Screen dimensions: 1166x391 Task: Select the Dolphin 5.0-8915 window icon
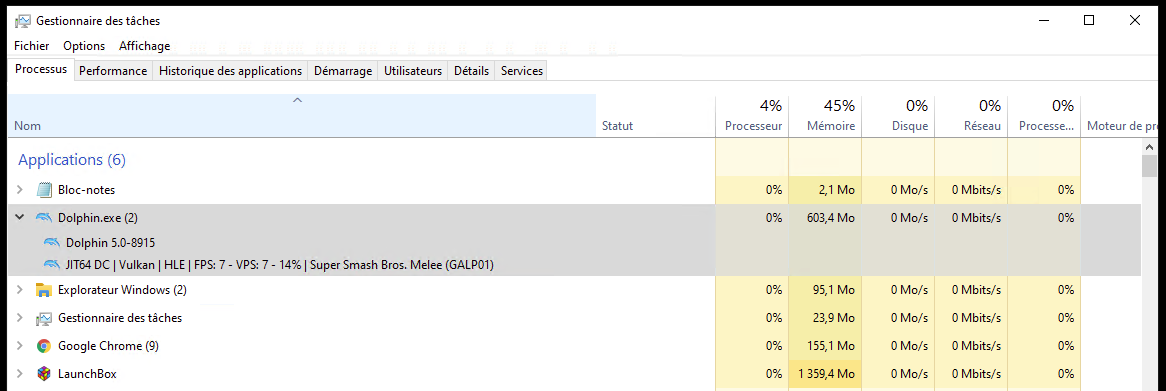point(51,242)
